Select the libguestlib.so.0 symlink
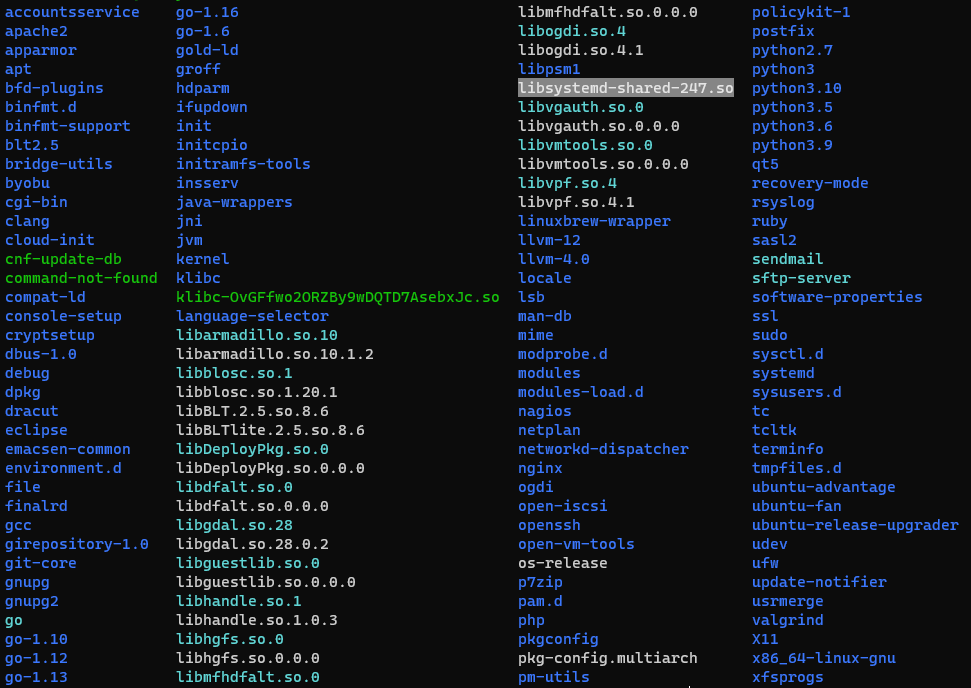This screenshot has height=688, width=971. pos(248,563)
